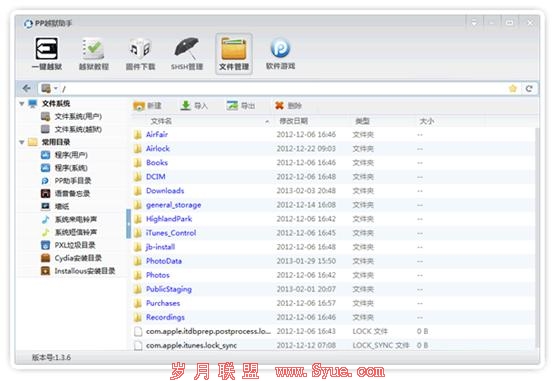Click the LOCK_SYNC 文件 type cell
553x381 pixels.
[381, 345]
